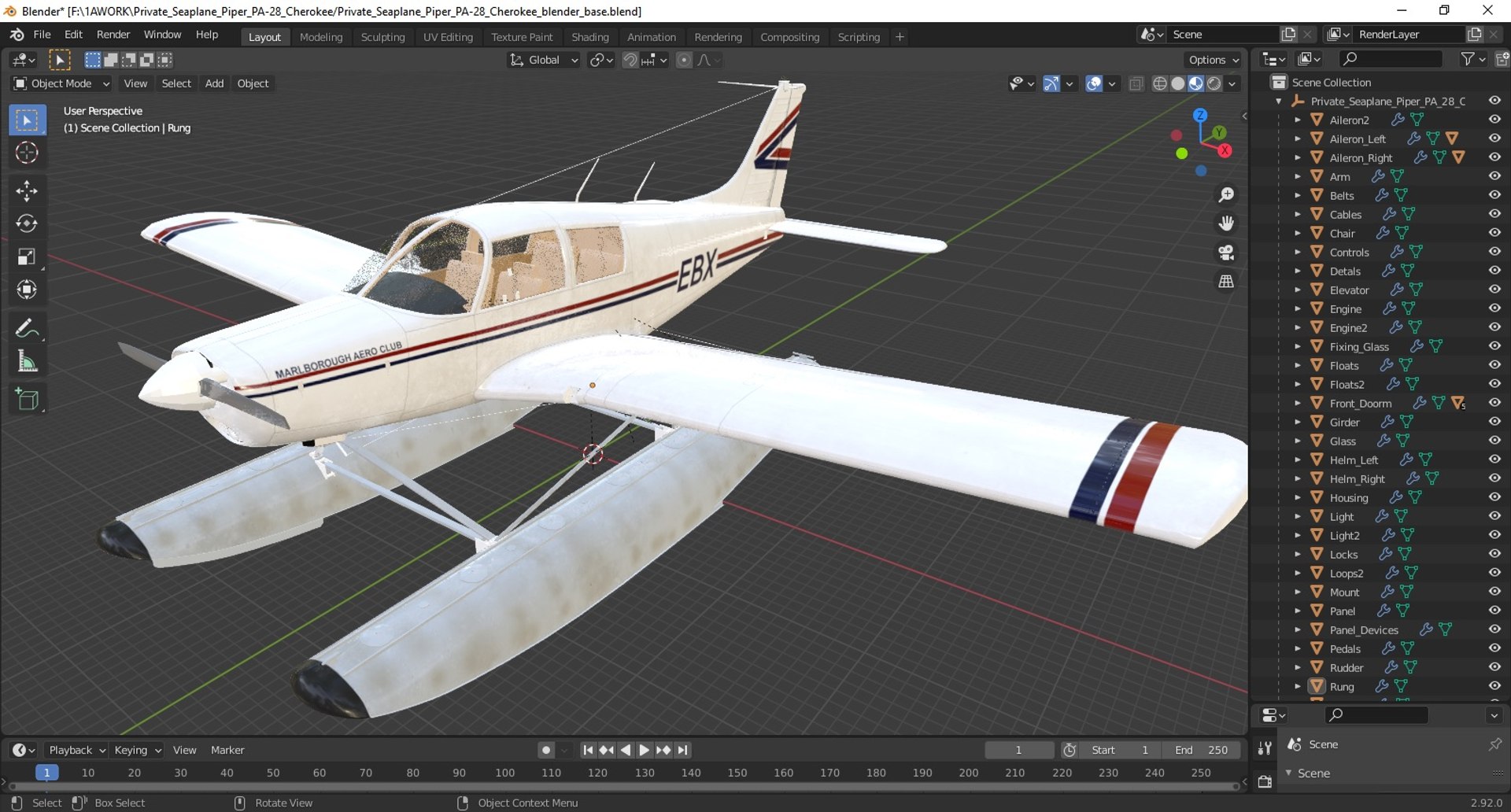Toggle X-ray view in the viewport header

[x=1136, y=83]
